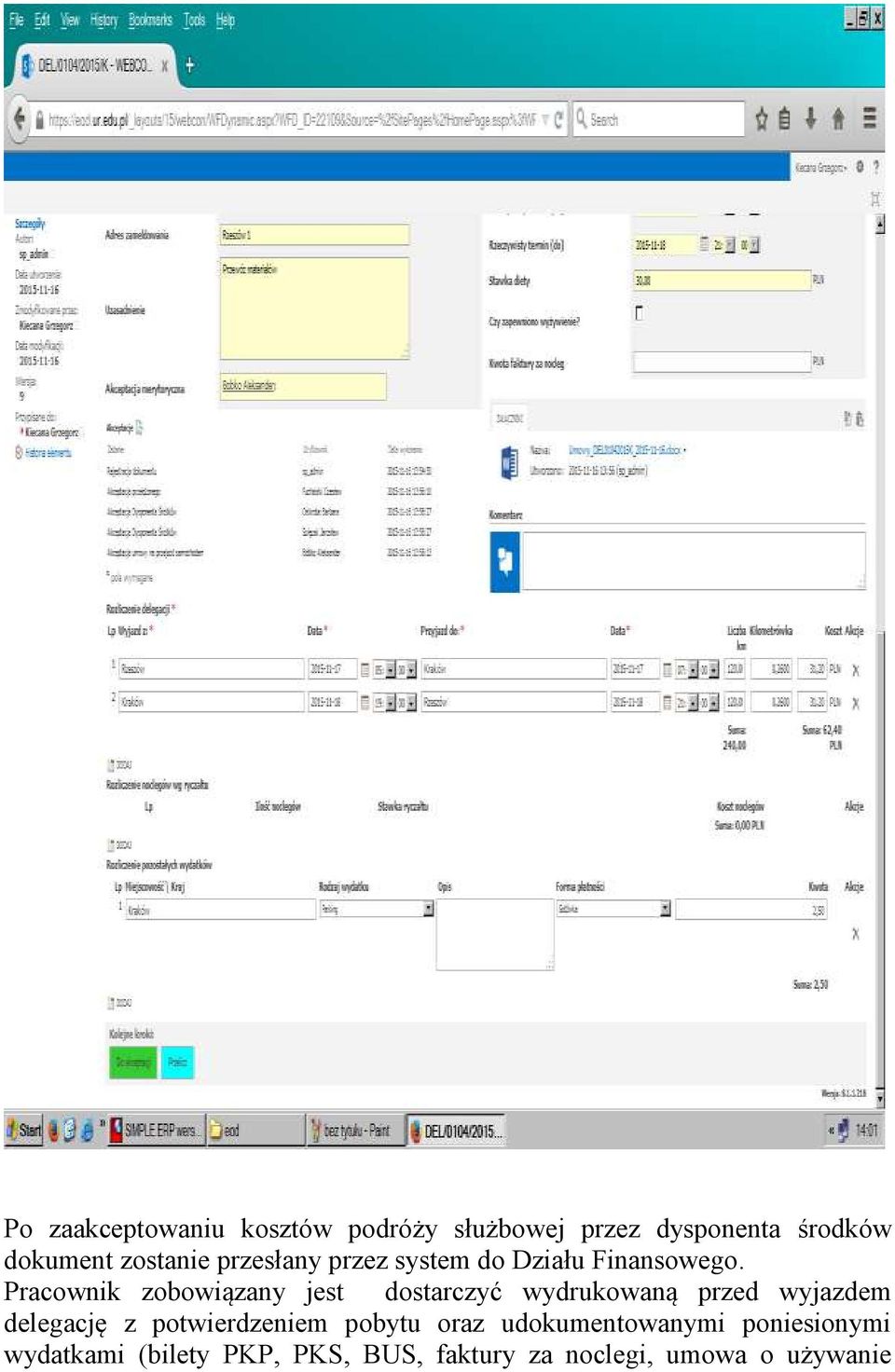Click the Windows Start button

[x=23, y=1130]
